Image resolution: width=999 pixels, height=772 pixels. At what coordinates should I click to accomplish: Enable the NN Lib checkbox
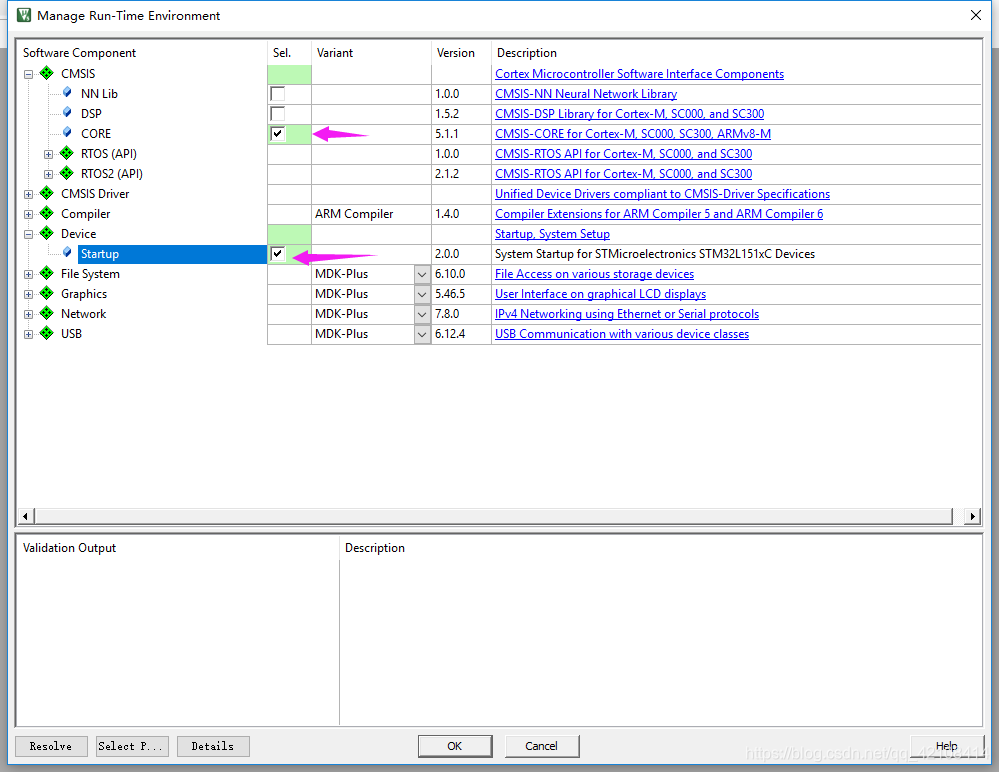click(278, 94)
